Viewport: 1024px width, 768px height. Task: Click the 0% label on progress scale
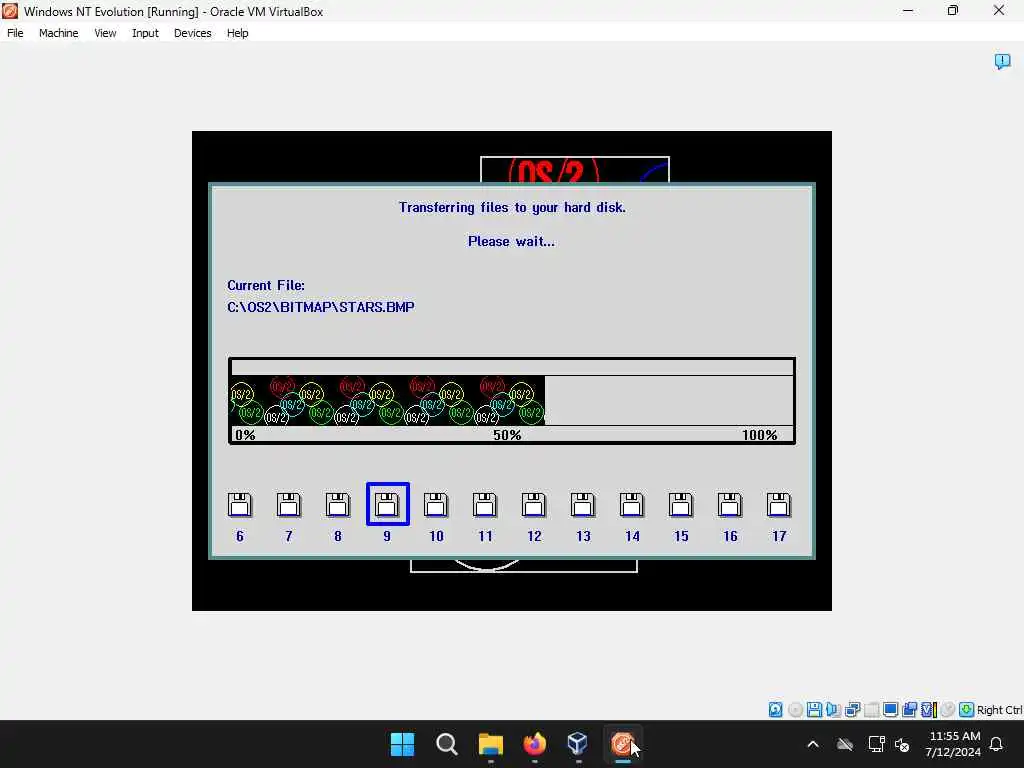coord(245,435)
